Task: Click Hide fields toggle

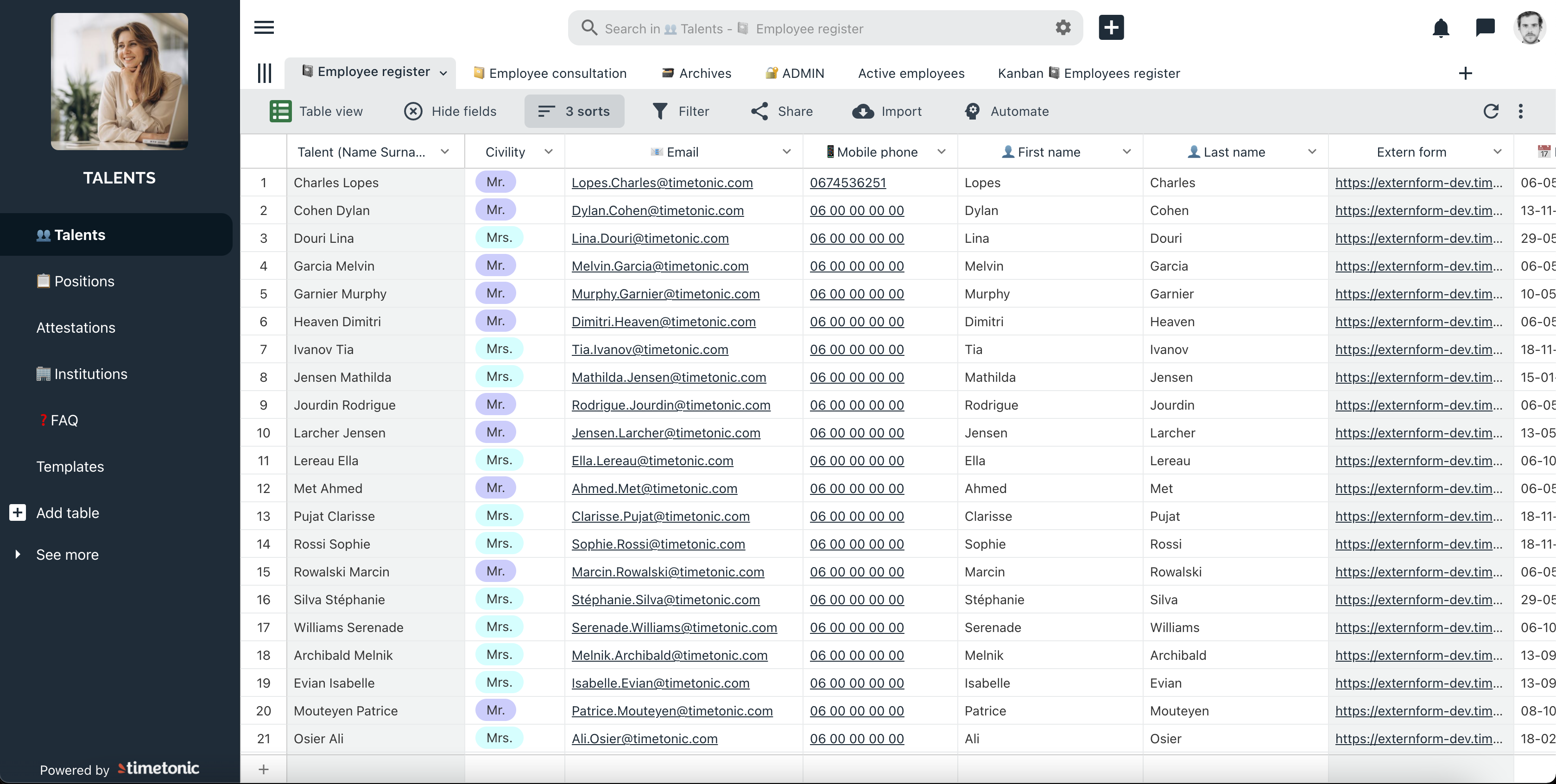Action: click(x=450, y=111)
